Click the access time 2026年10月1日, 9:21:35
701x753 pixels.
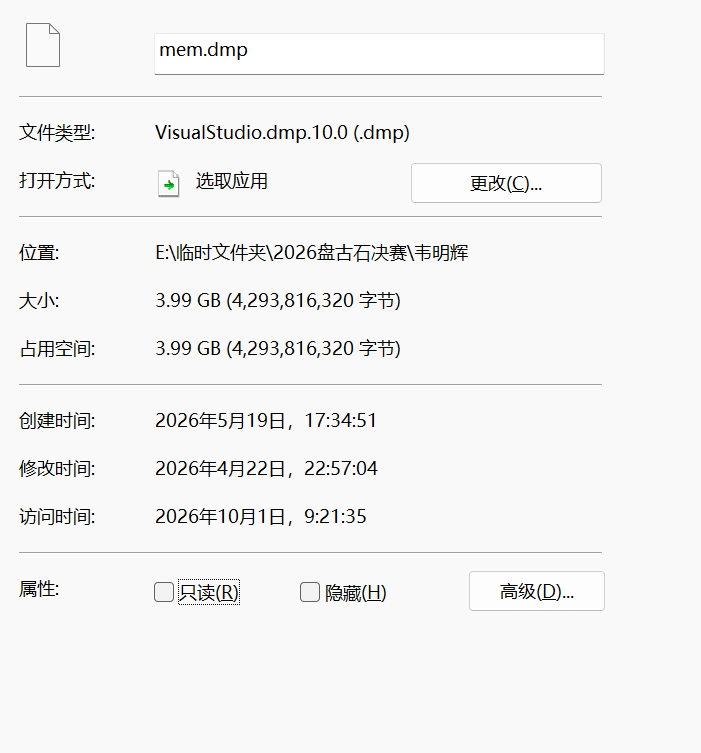point(261,517)
